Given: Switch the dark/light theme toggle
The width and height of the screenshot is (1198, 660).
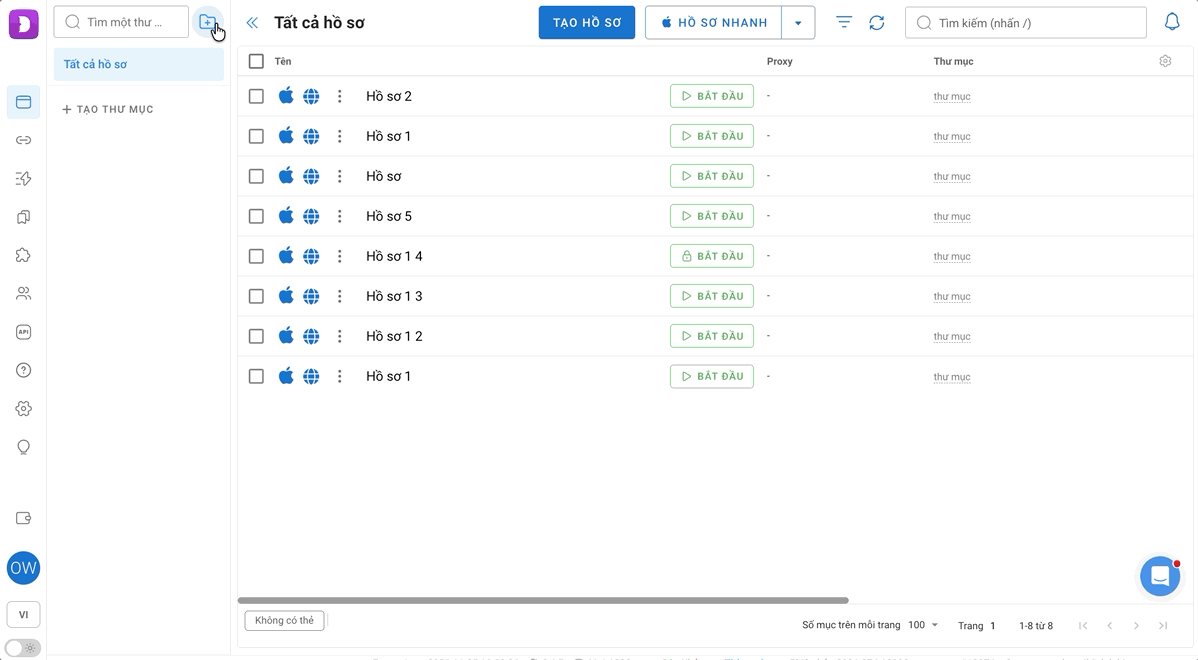Looking at the screenshot, I should tap(23, 649).
